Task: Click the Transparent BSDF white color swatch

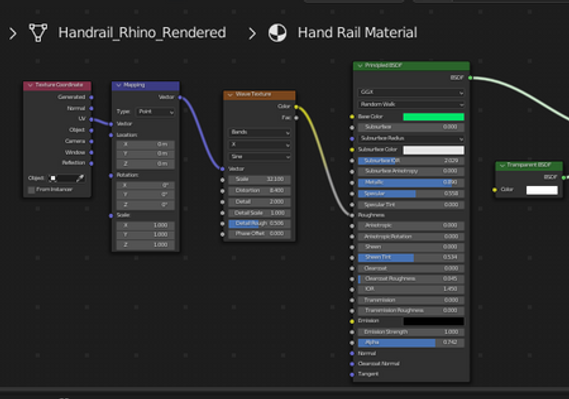Action: tap(542, 190)
